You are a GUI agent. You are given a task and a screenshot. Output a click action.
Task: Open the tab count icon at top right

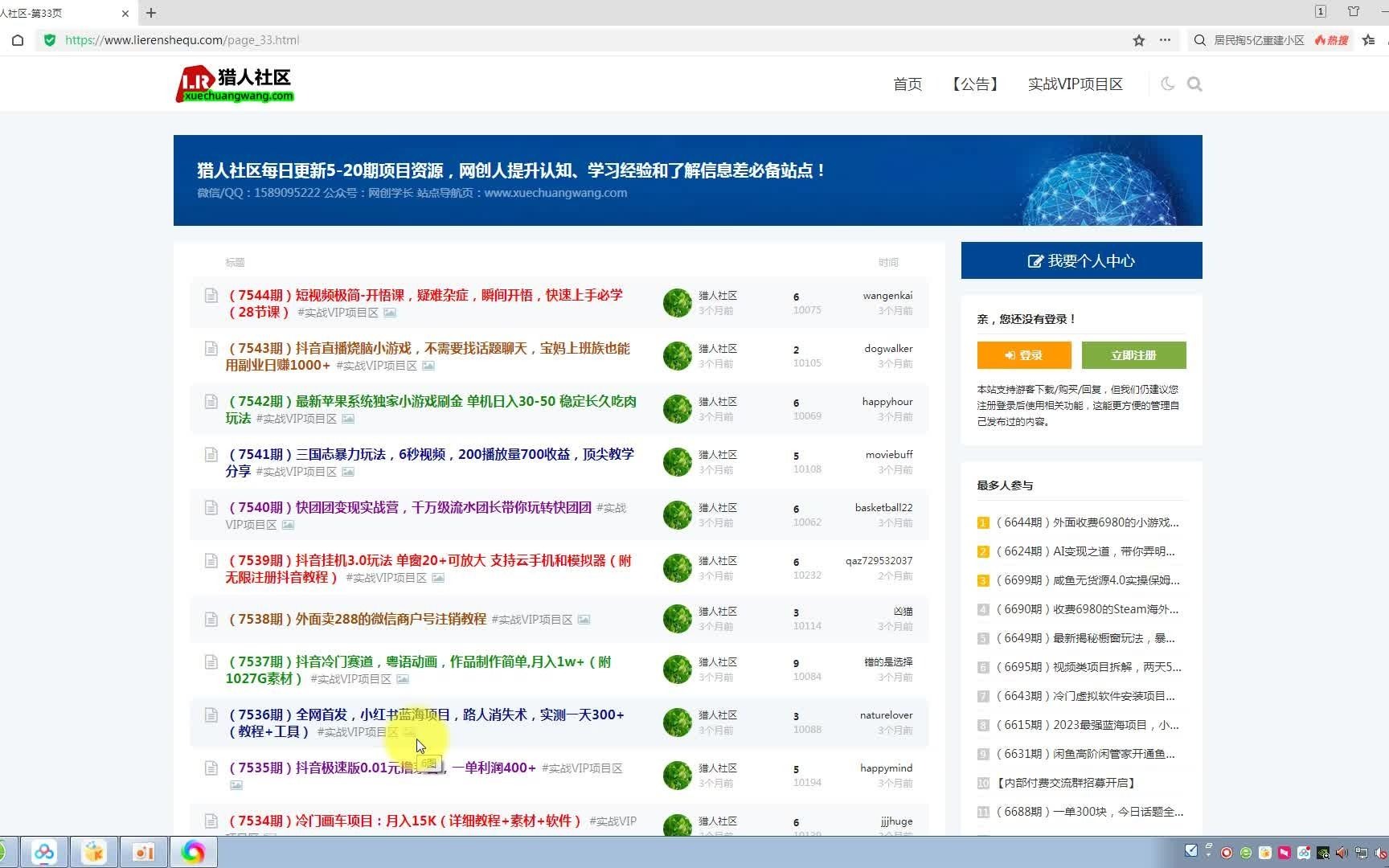coord(1321,11)
